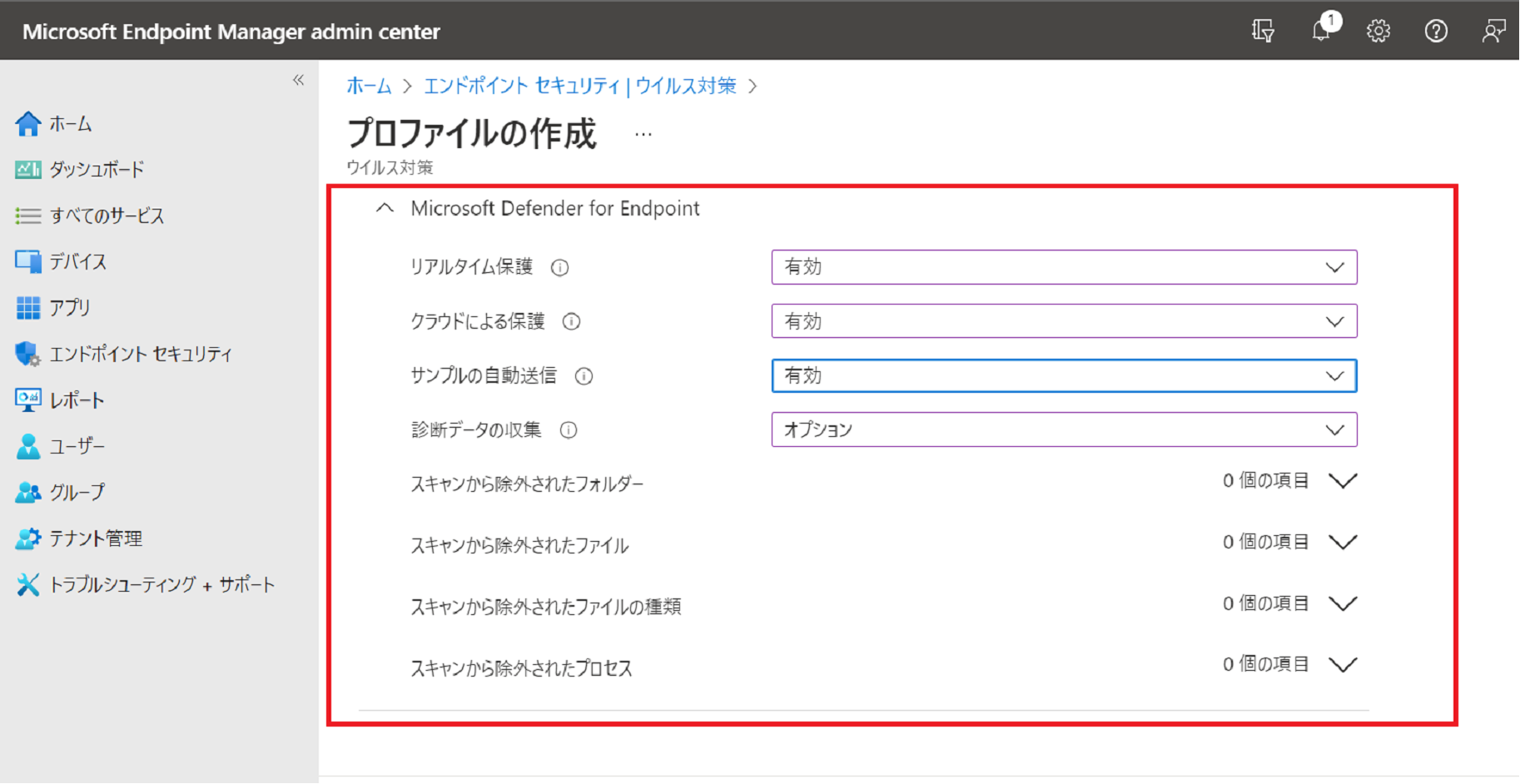Image resolution: width=1520 pixels, height=784 pixels.
Task: Click the トラブルシューティング wrench icon
Action: tap(27, 585)
